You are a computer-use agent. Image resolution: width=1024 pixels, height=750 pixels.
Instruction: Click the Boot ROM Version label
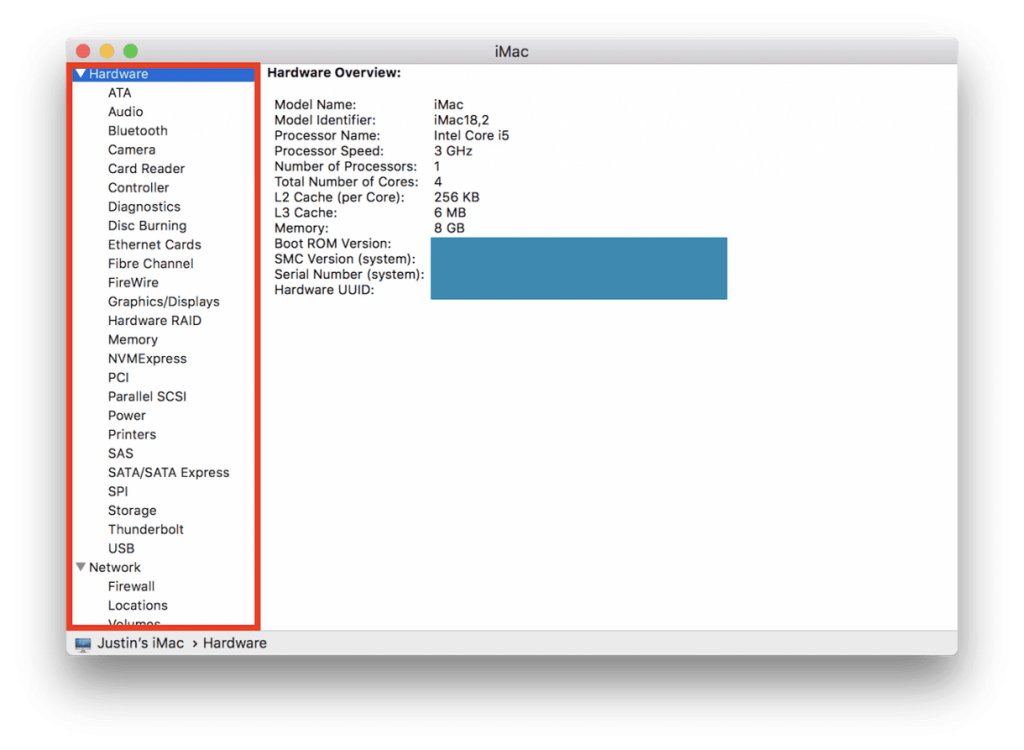[x=332, y=244]
